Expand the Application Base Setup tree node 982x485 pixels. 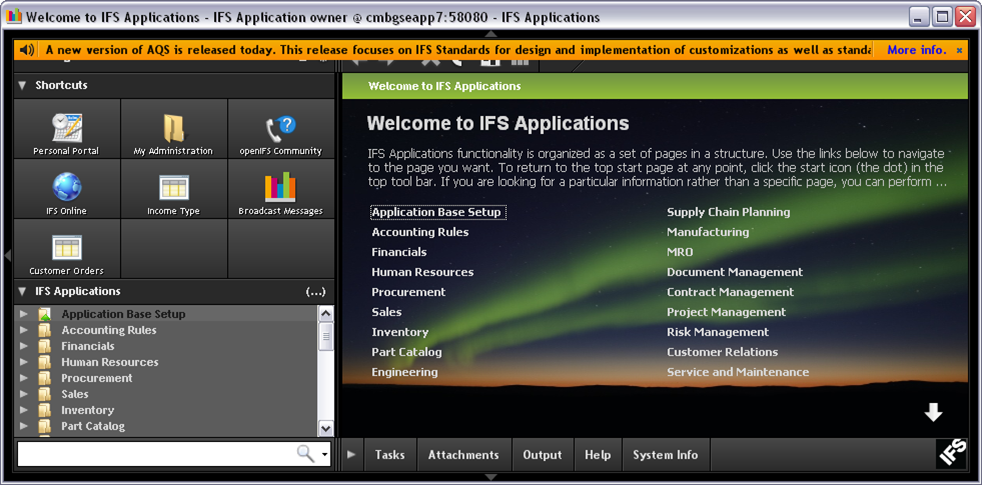tap(24, 314)
